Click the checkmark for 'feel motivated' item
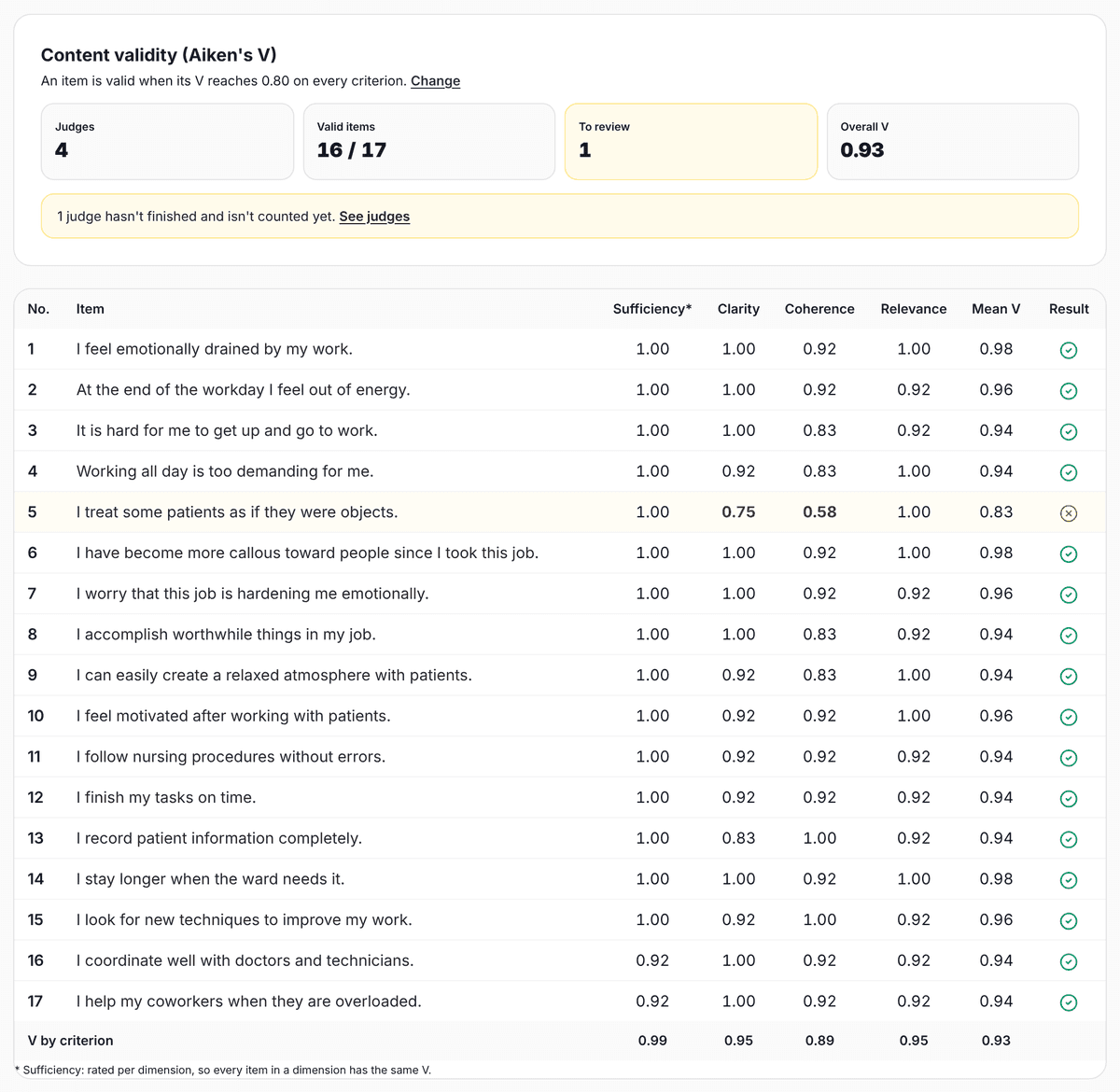This screenshot has height=1092, width=1120. [1069, 717]
